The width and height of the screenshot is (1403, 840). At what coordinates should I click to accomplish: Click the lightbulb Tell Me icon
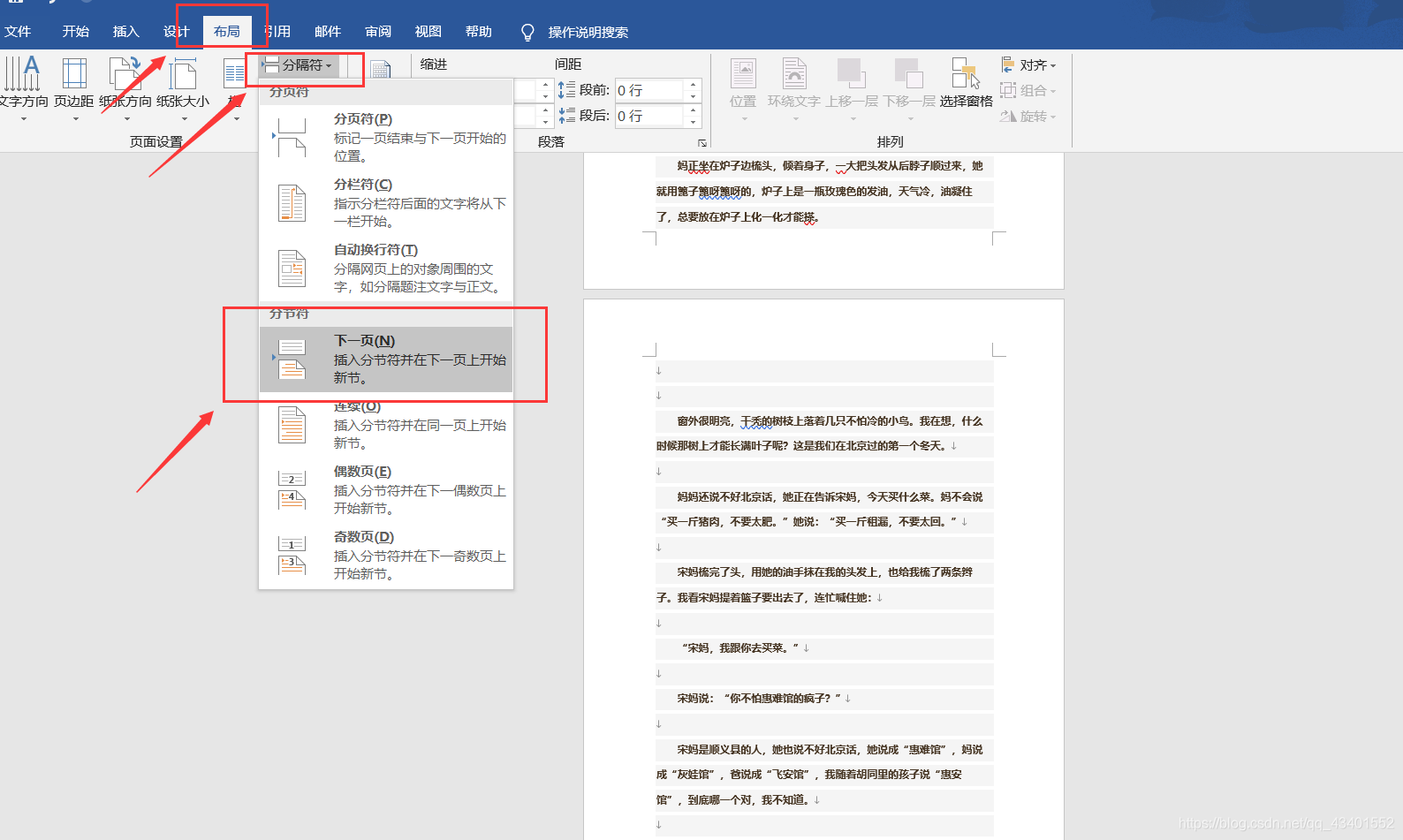point(527,33)
